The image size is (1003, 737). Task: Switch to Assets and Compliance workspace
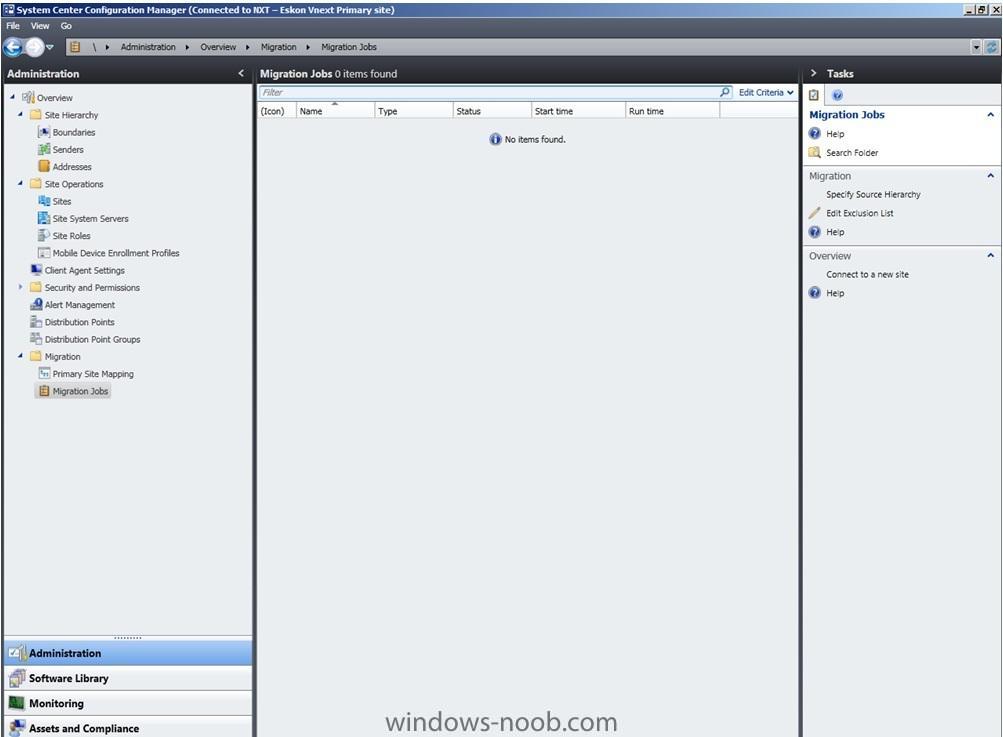tap(128, 727)
